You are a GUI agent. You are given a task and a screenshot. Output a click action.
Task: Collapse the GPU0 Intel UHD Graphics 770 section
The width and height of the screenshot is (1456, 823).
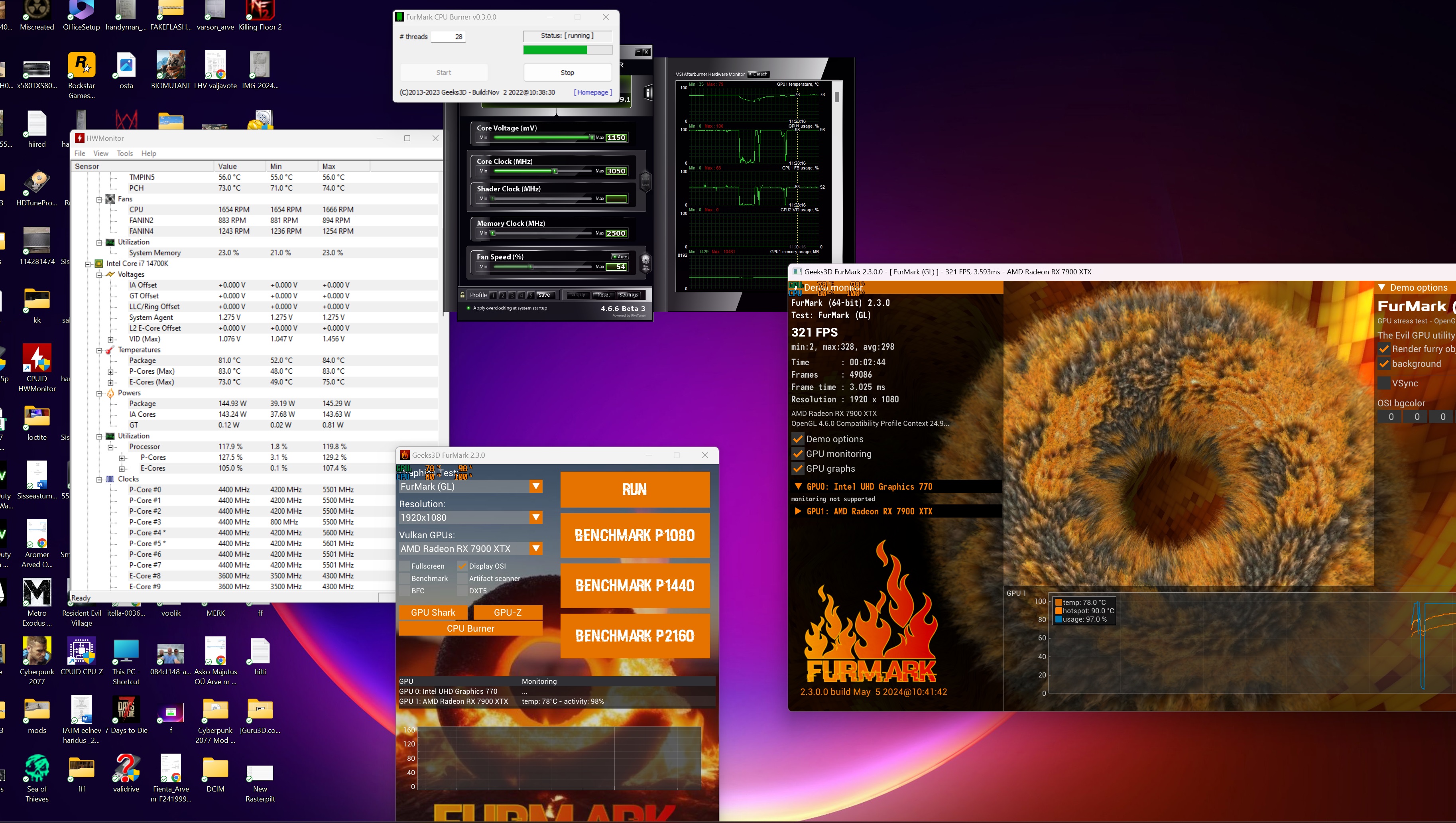pos(798,487)
